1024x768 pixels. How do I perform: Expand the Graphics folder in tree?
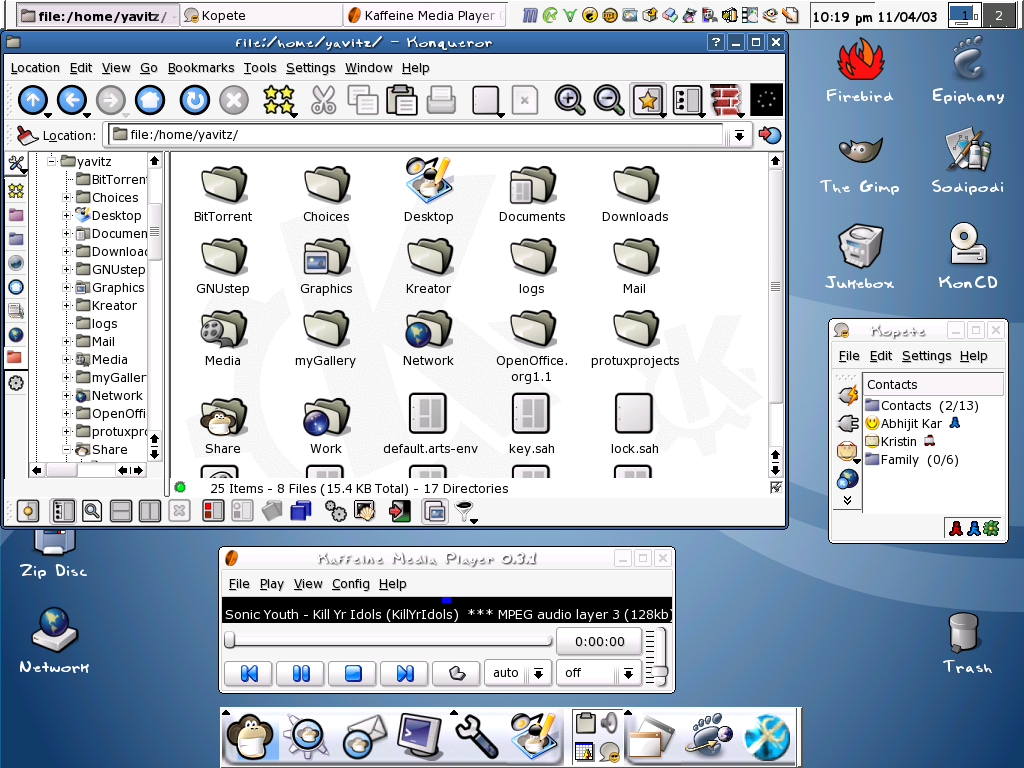66,287
